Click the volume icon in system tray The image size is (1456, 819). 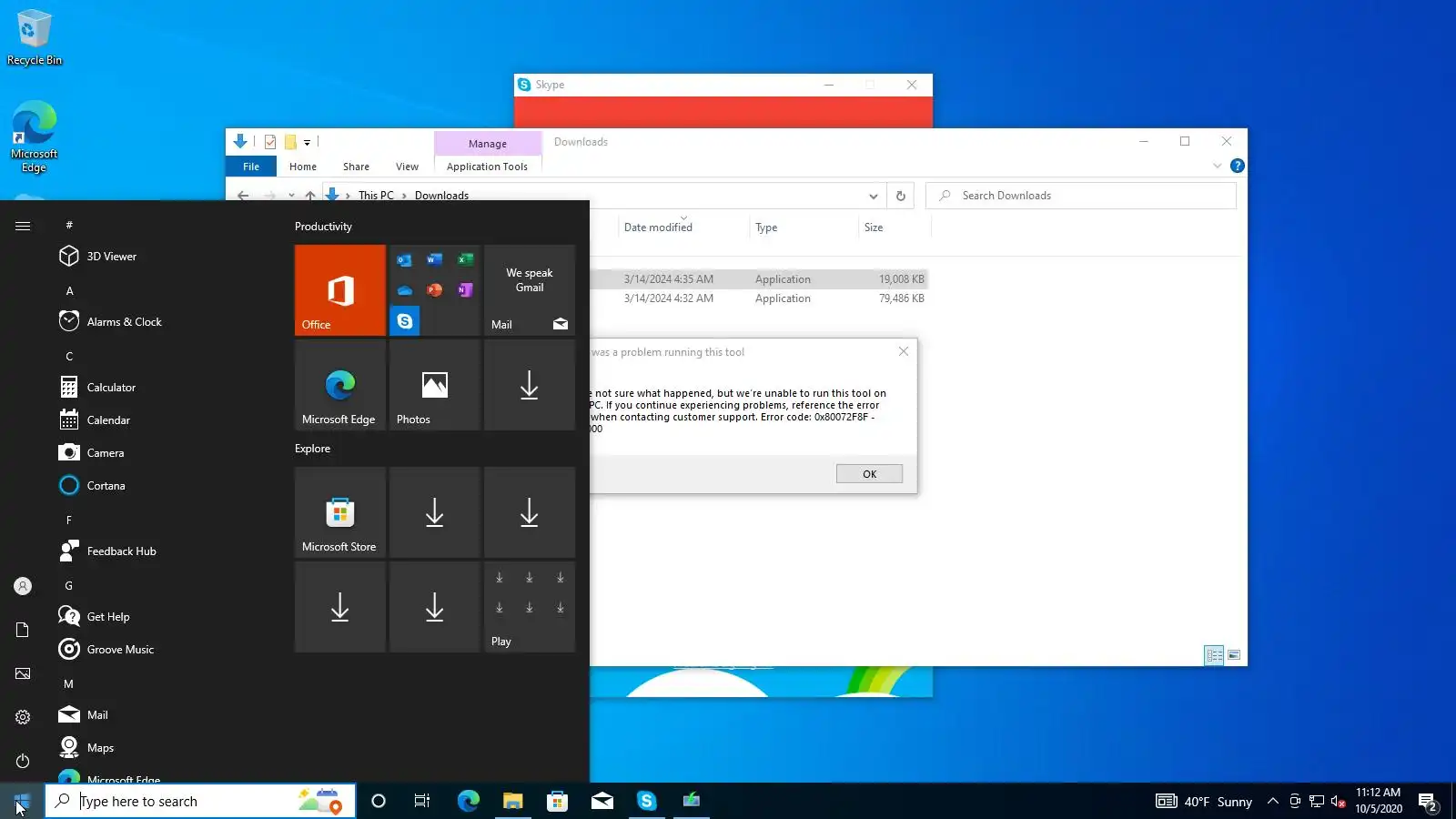coord(1339,802)
